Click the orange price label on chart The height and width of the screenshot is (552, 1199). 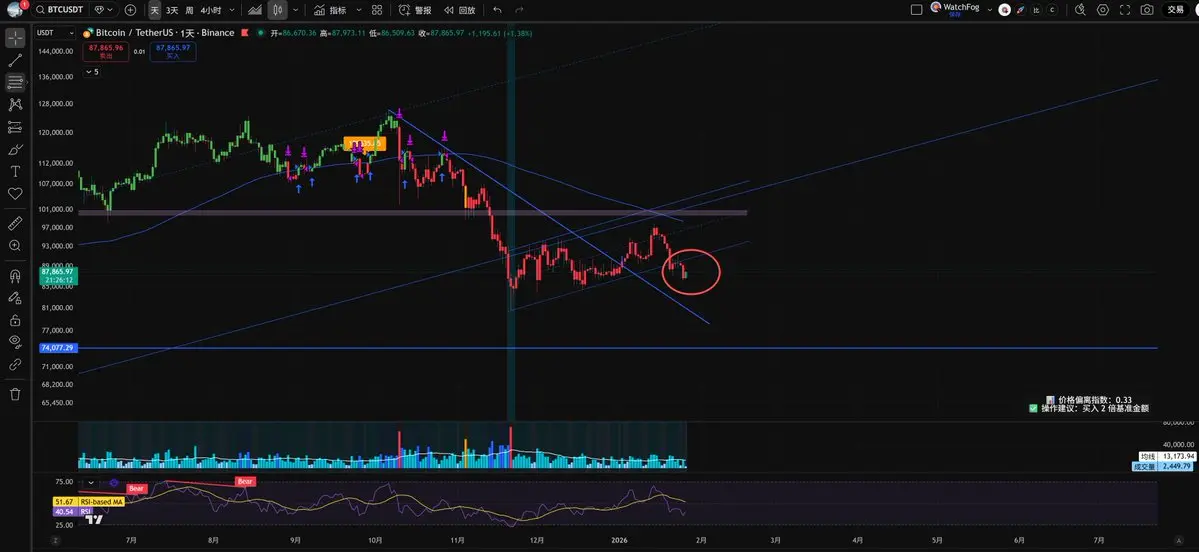coord(365,143)
